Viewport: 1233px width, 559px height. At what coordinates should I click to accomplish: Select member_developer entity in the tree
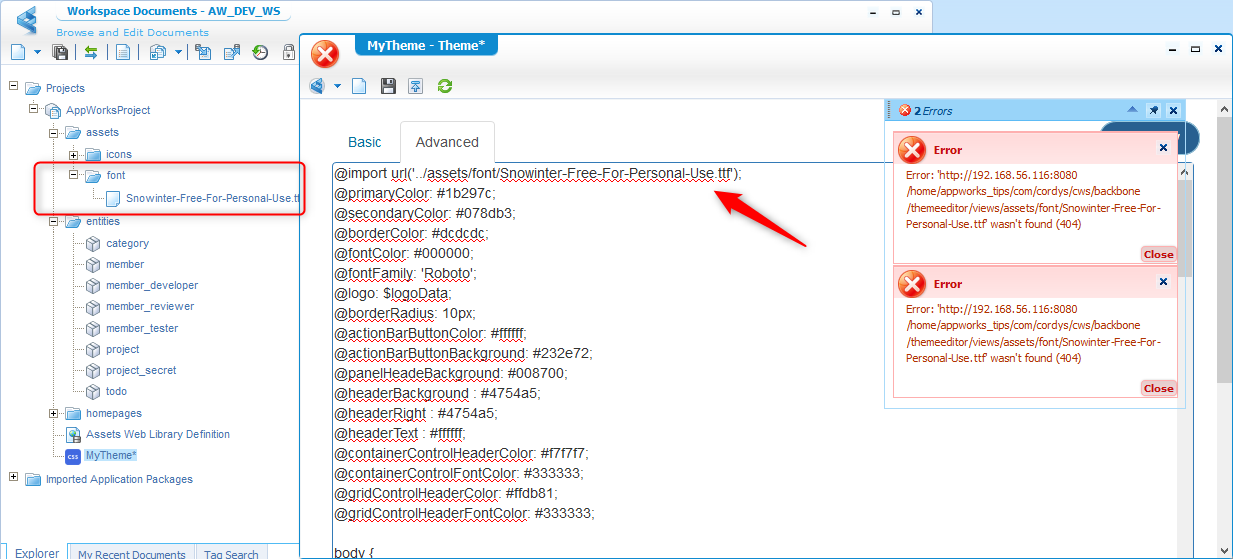coord(152,285)
